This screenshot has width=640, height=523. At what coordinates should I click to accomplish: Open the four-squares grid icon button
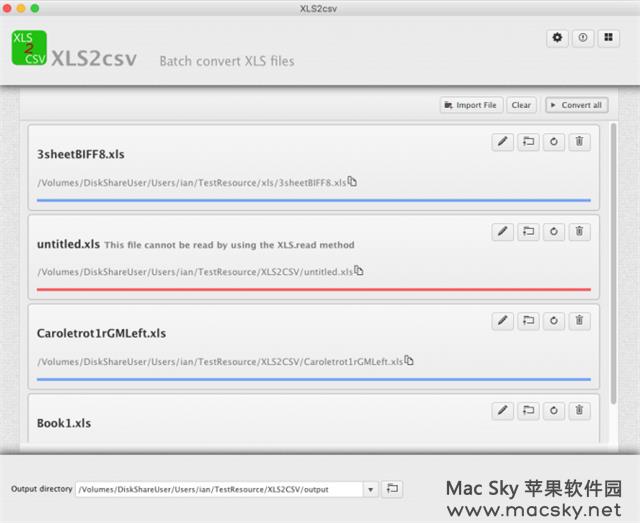click(609, 38)
